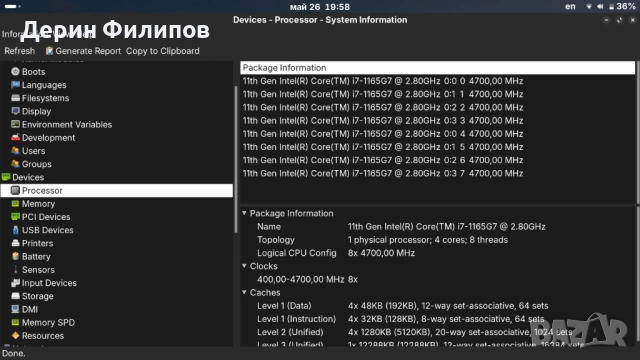
Task: Click the Devices category icon
Action: pyautogui.click(x=6, y=177)
